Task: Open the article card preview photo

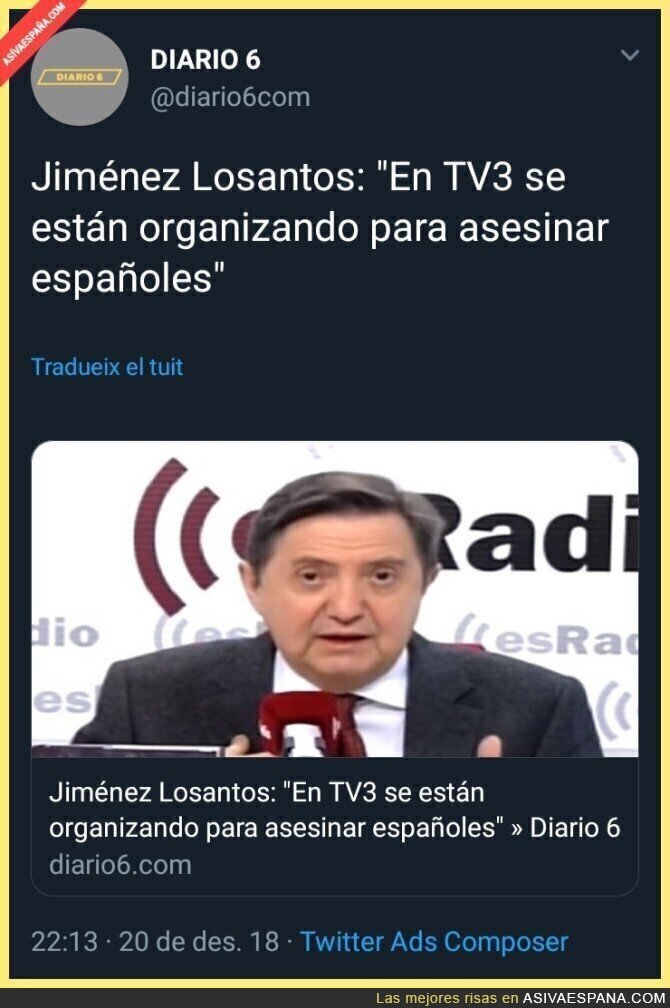Action: tap(335, 598)
